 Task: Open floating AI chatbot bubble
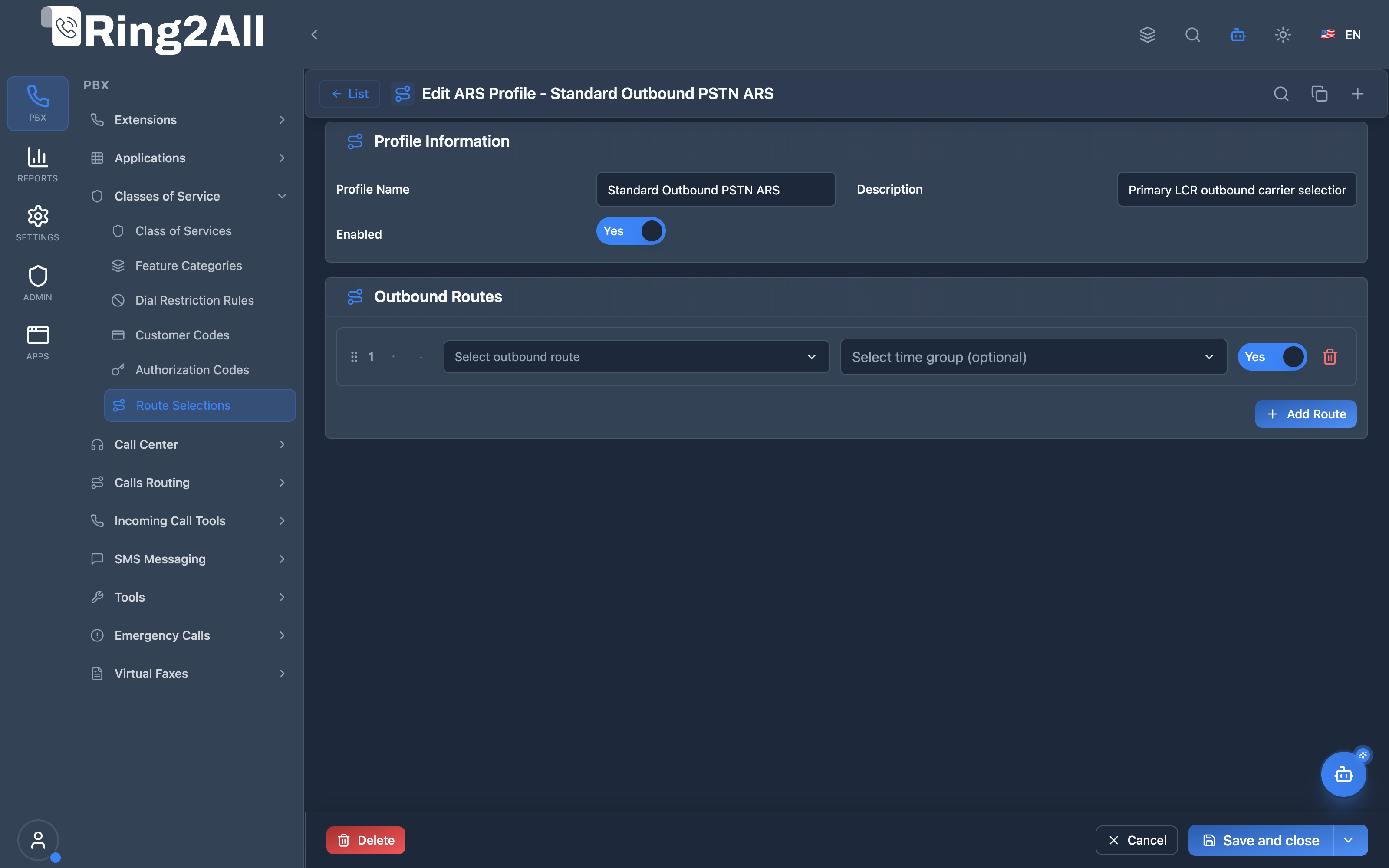pyautogui.click(x=1344, y=774)
